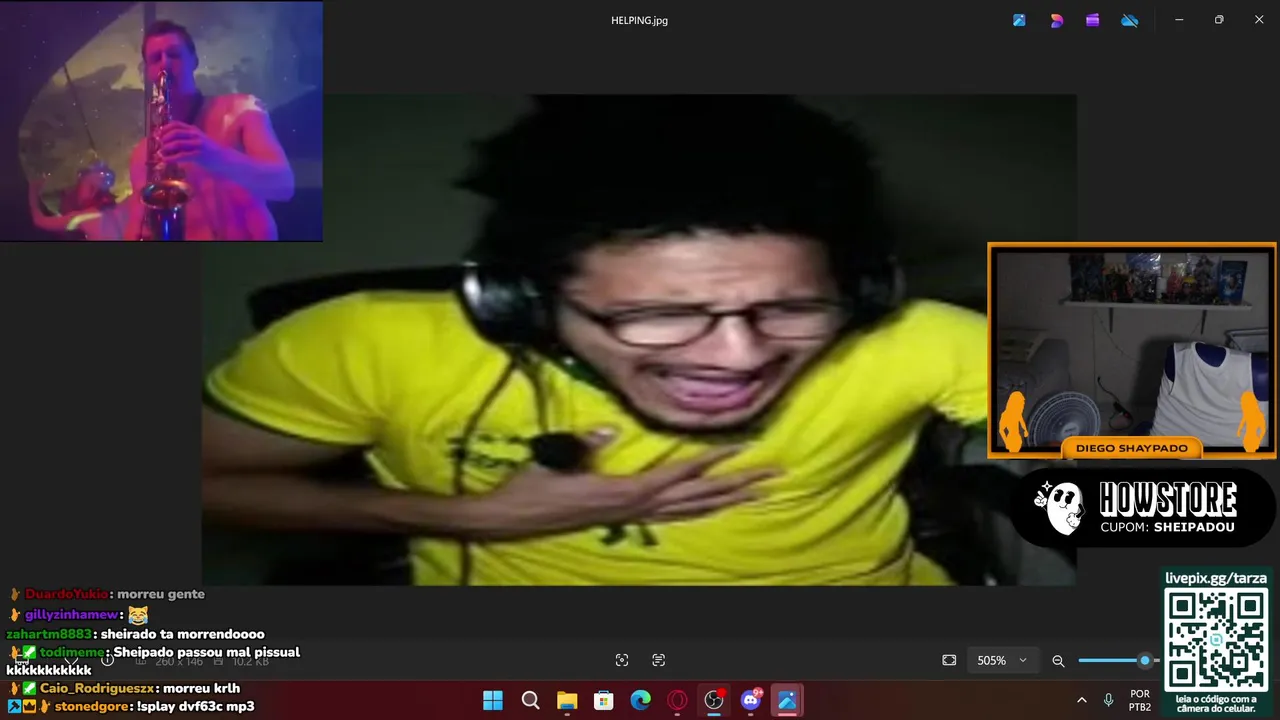Click chat username DuardoYukio
The image size is (1280, 720).
pos(66,594)
